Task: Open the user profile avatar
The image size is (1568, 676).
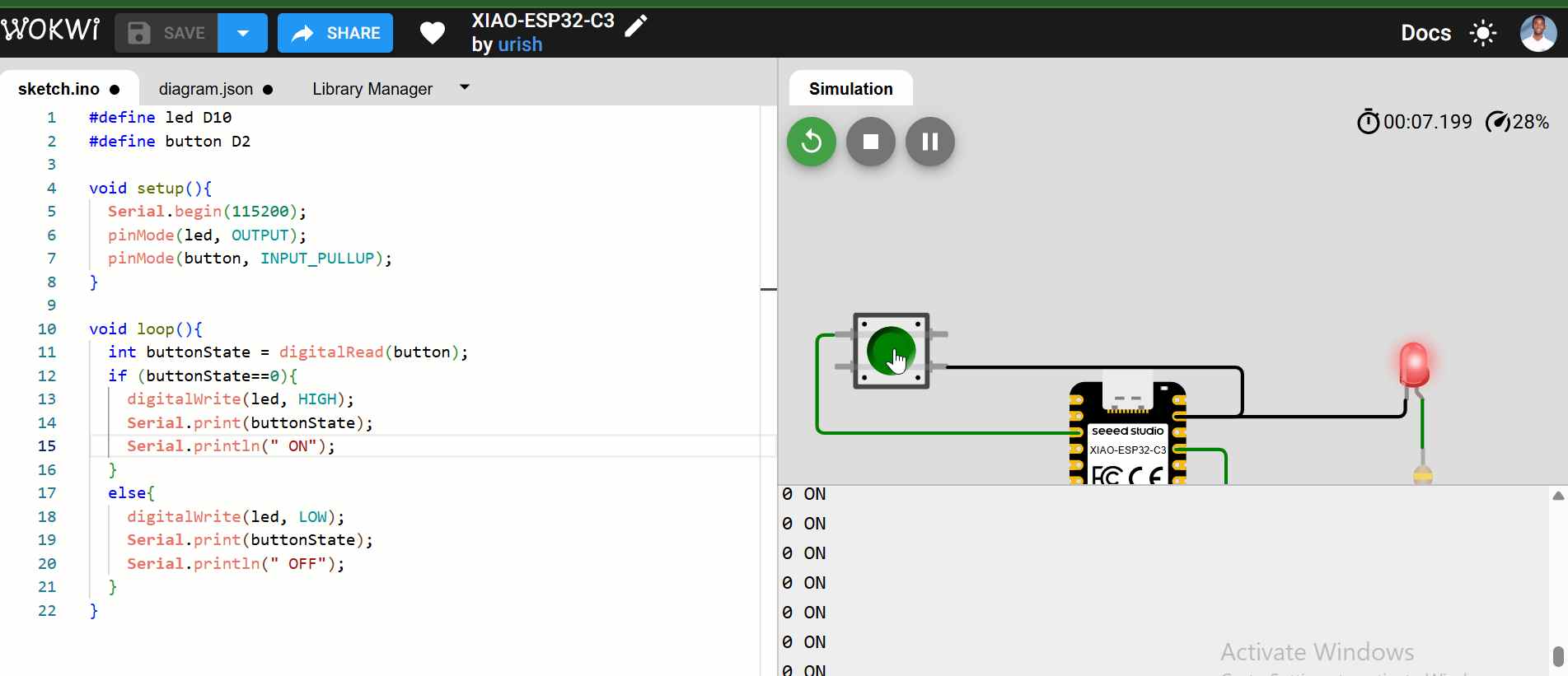Action: coord(1538,33)
